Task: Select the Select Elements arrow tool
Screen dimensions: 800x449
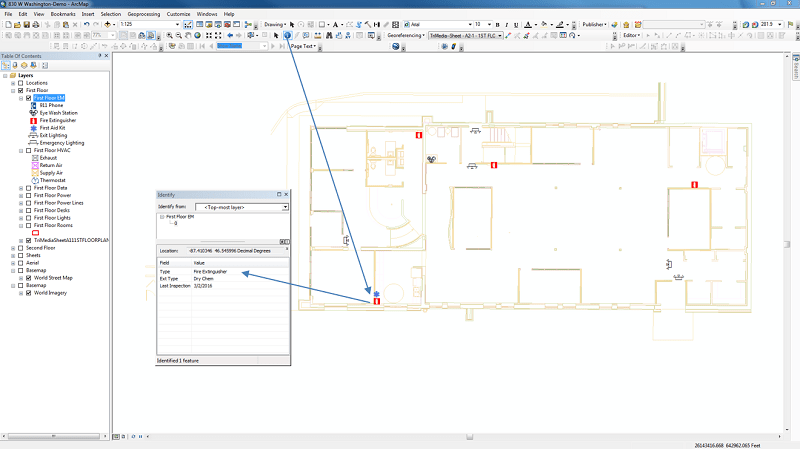Action: (x=276, y=35)
